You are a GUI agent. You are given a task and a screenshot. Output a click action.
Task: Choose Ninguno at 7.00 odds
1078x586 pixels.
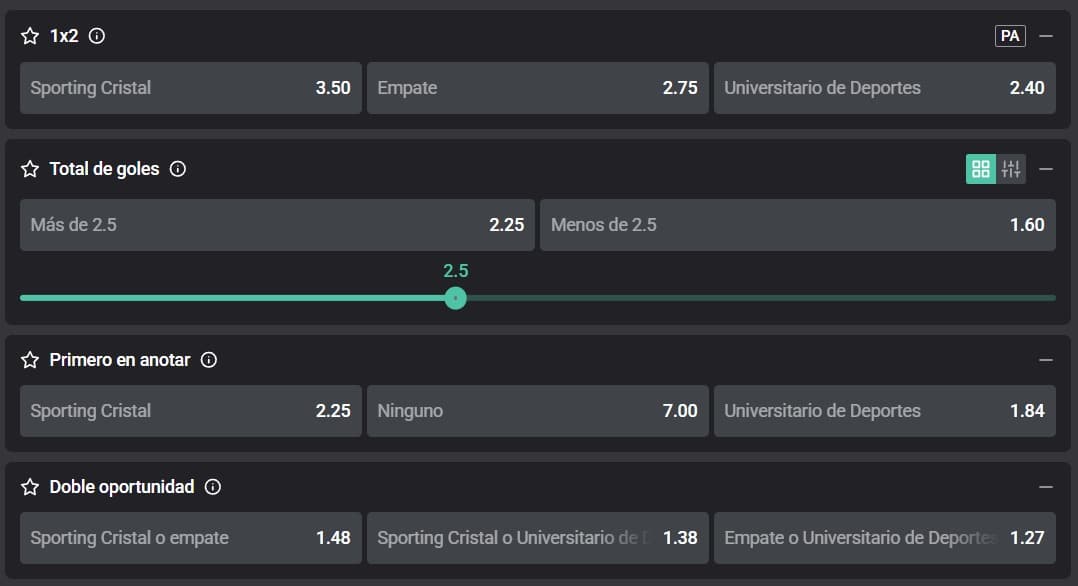[x=537, y=411]
